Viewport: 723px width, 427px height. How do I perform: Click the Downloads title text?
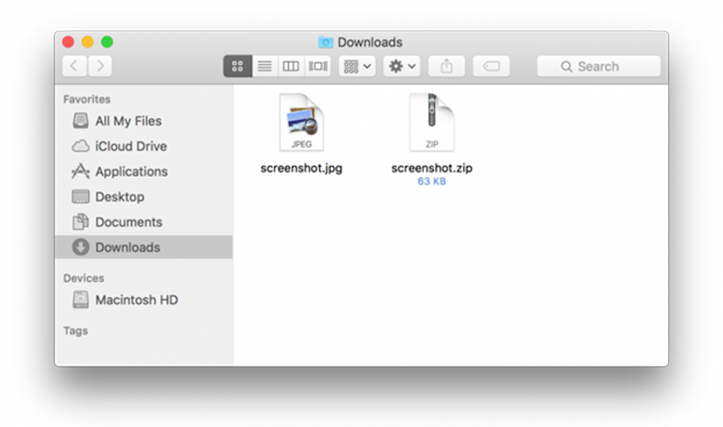370,42
